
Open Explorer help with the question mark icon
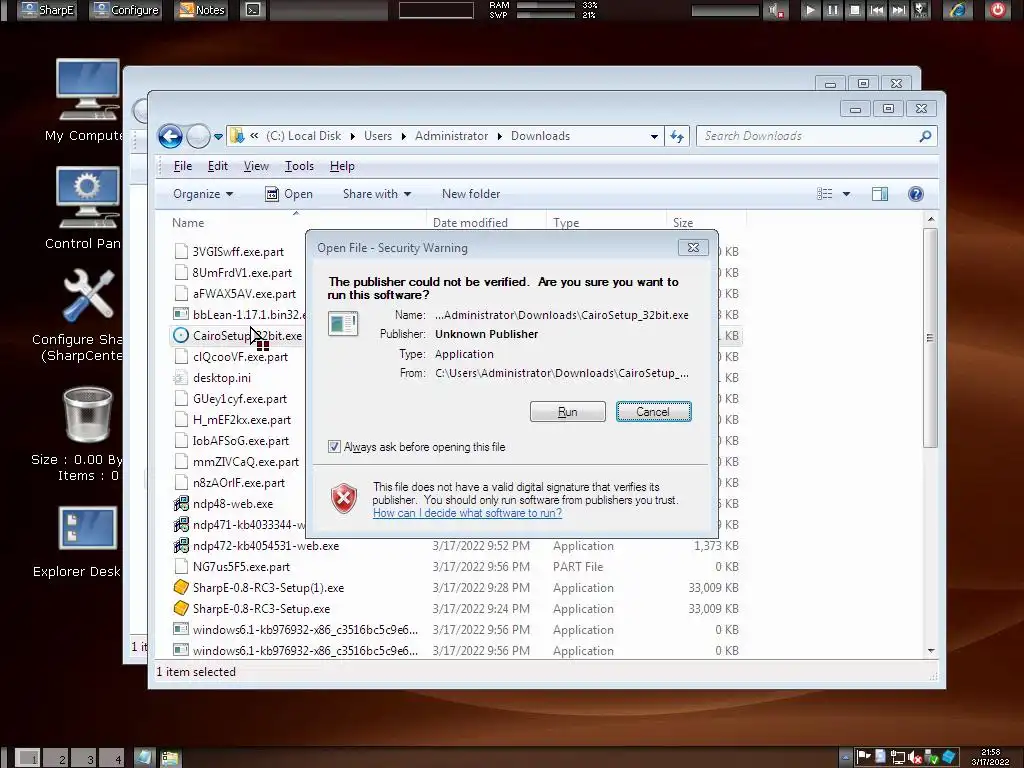916,194
